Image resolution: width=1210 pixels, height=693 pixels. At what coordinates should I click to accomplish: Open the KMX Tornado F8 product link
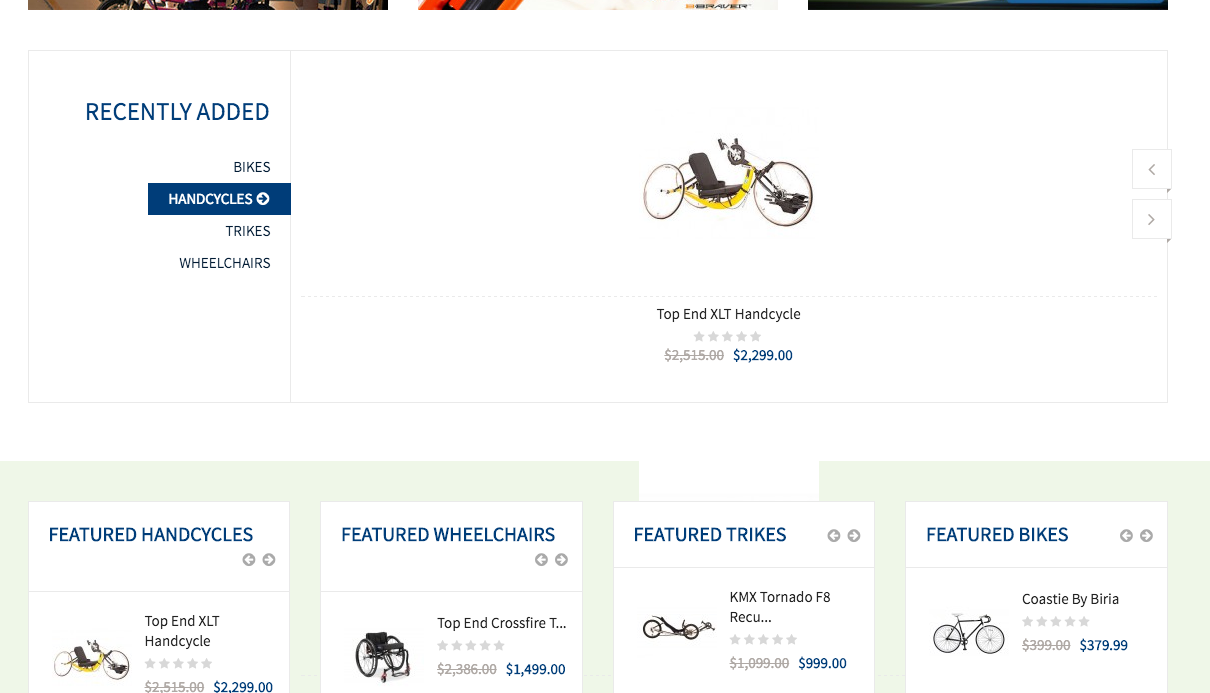pos(780,607)
